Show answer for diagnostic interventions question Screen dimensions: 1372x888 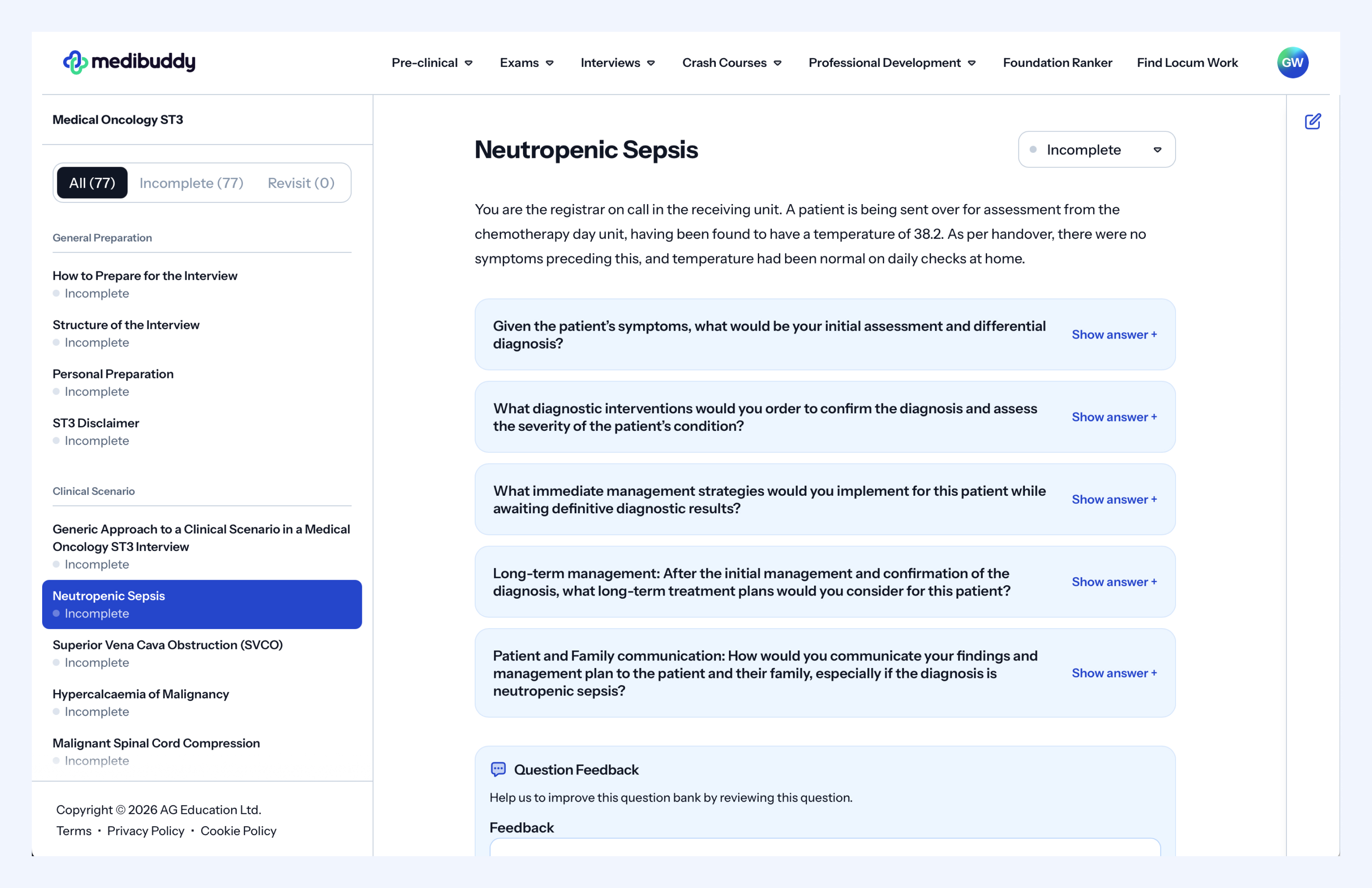1113,417
